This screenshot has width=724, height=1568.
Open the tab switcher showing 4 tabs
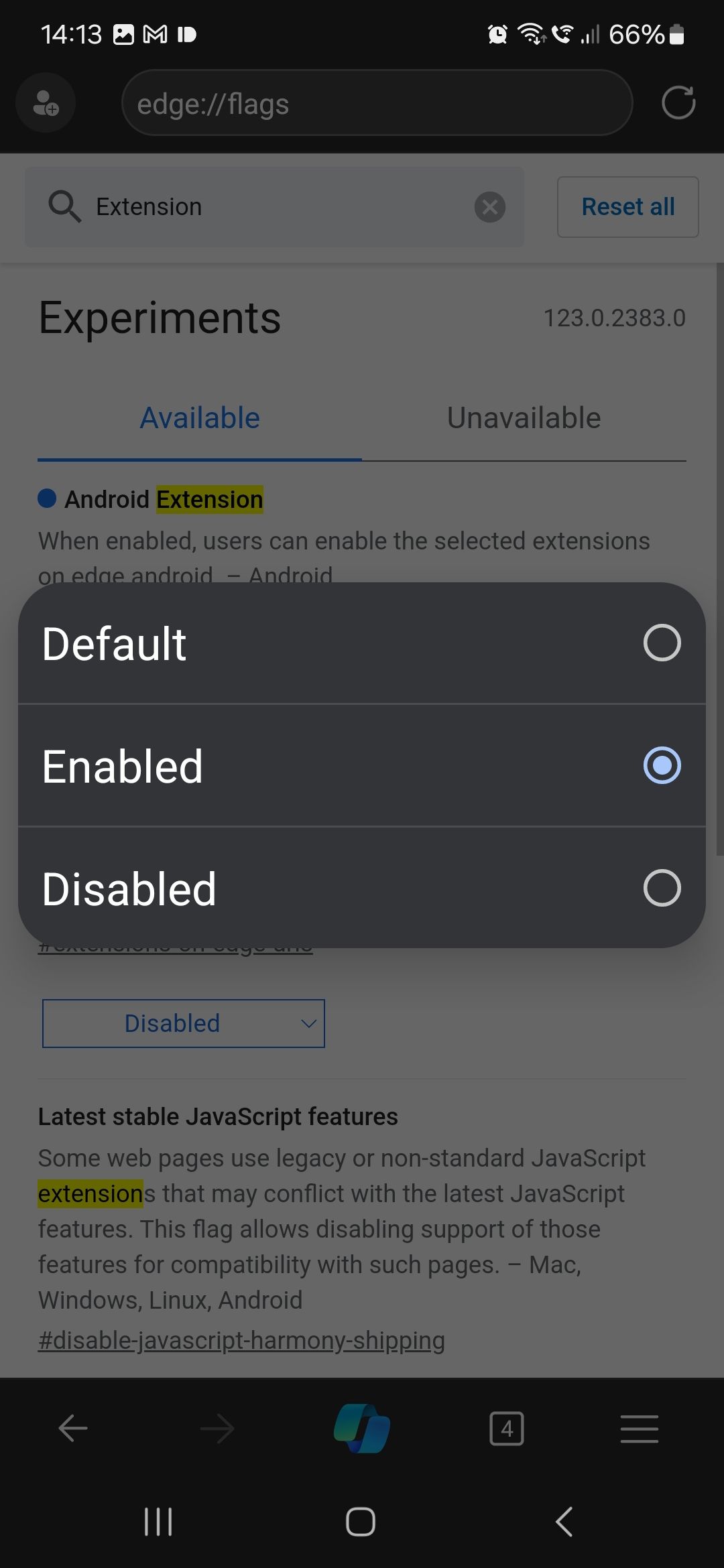point(507,1428)
